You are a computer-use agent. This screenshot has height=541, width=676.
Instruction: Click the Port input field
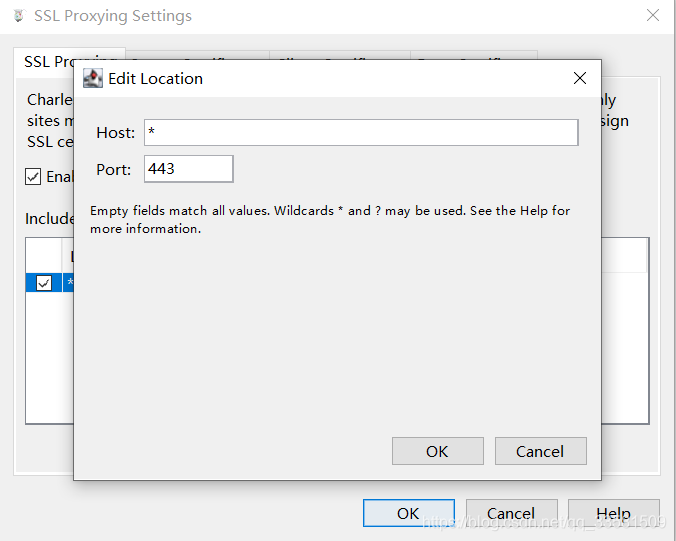point(188,169)
